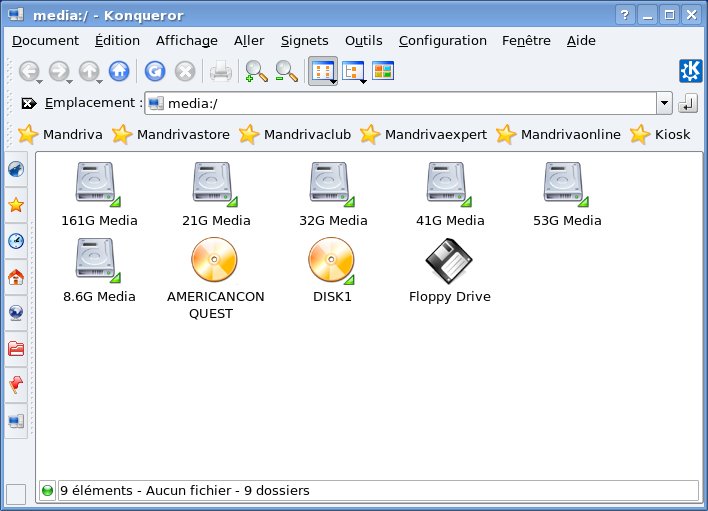
Task: Click the empty box below sidebar
Action: 16,494
